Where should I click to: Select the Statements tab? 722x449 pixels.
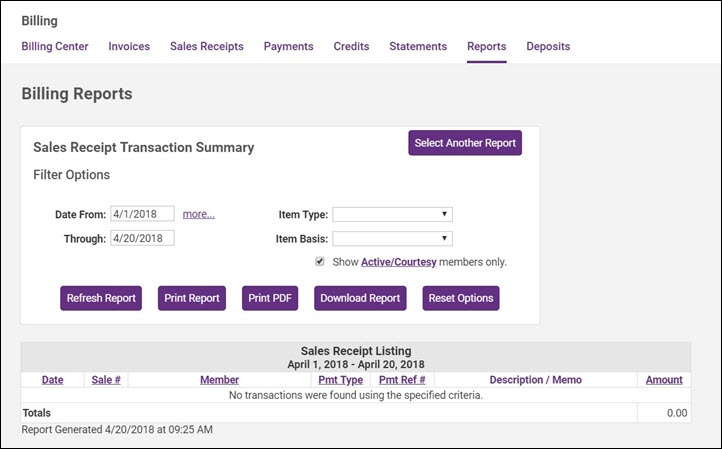pyautogui.click(x=418, y=46)
